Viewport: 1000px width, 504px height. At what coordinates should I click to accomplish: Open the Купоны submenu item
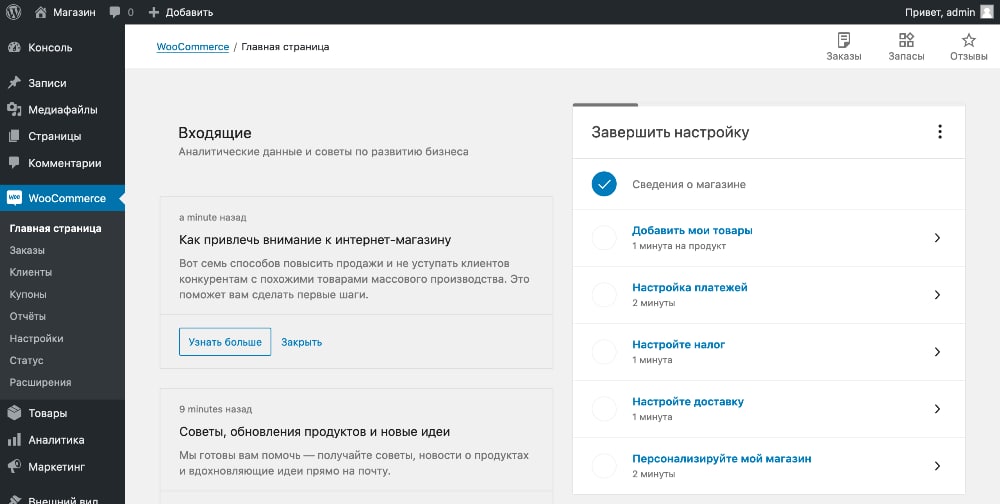coord(28,295)
